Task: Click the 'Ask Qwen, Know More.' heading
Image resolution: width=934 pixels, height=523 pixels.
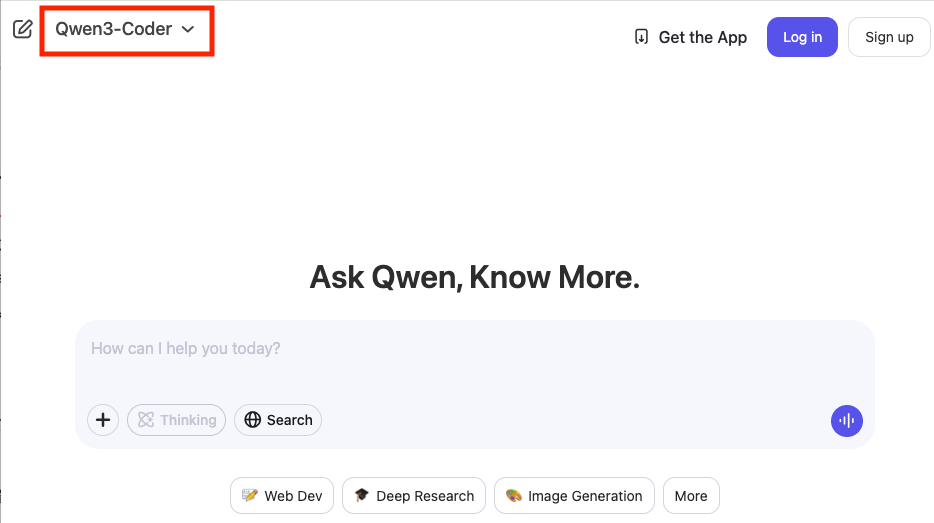Action: pos(475,278)
